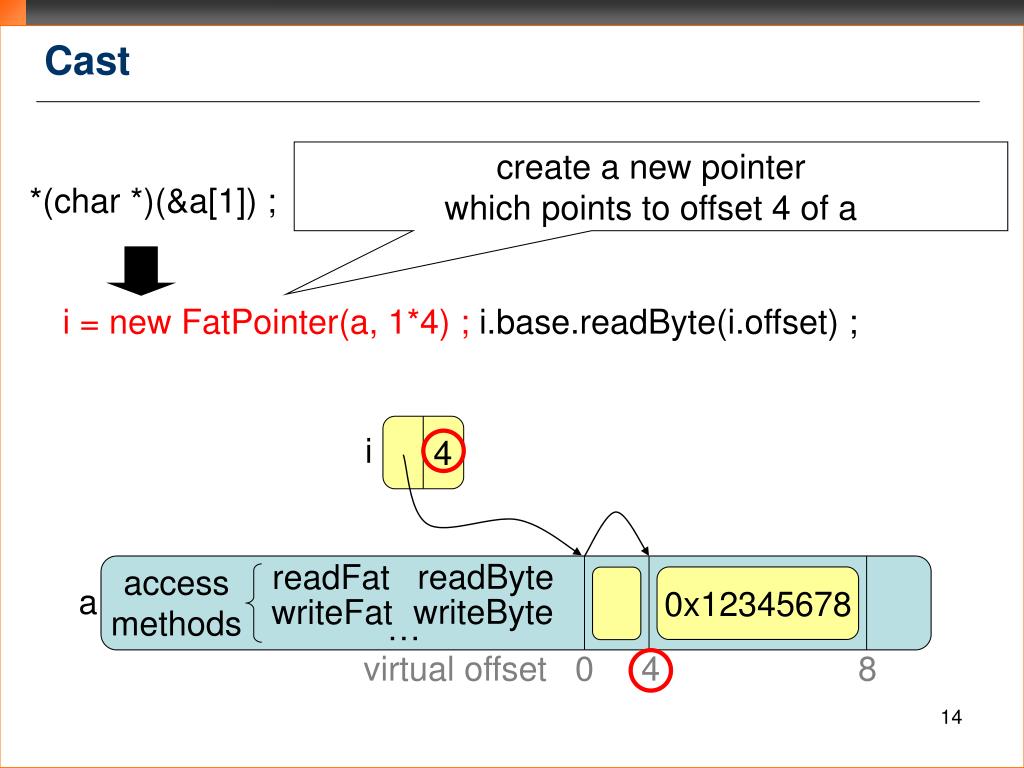Click the "readFat" method name

330,577
